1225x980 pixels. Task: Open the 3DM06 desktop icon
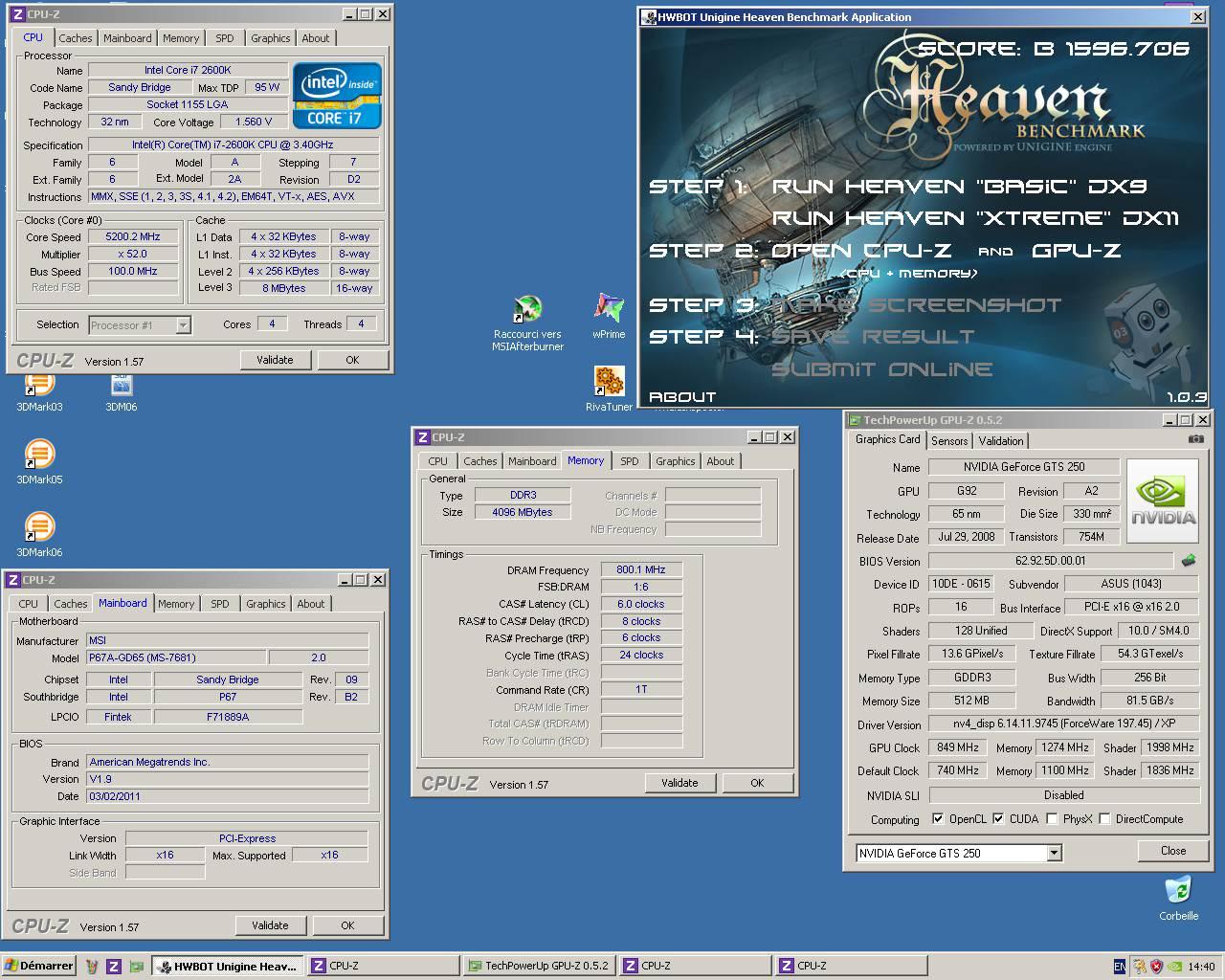pos(121,387)
